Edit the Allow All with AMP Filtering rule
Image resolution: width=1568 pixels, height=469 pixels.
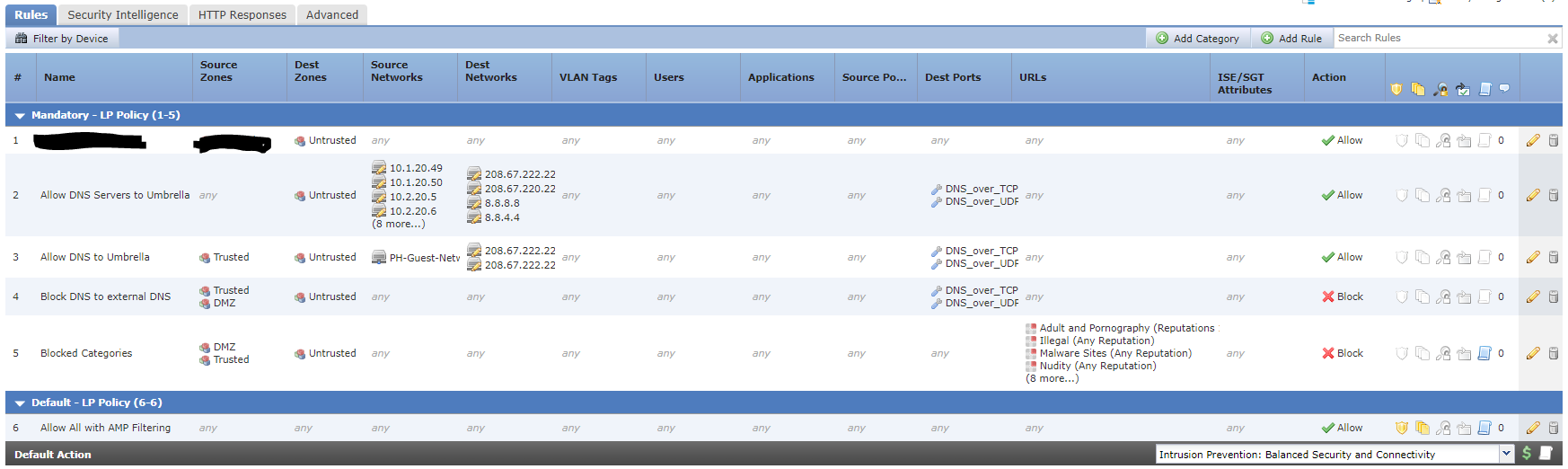point(1533,428)
